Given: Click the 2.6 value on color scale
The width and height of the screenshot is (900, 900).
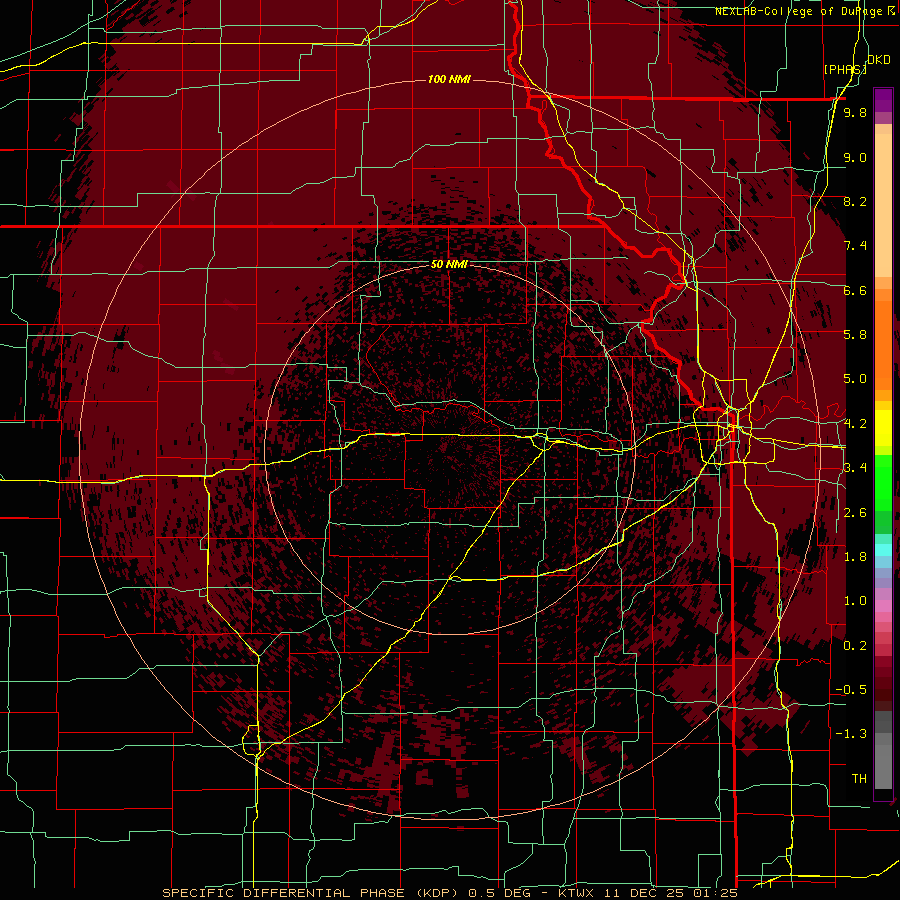Looking at the screenshot, I should [x=855, y=513].
